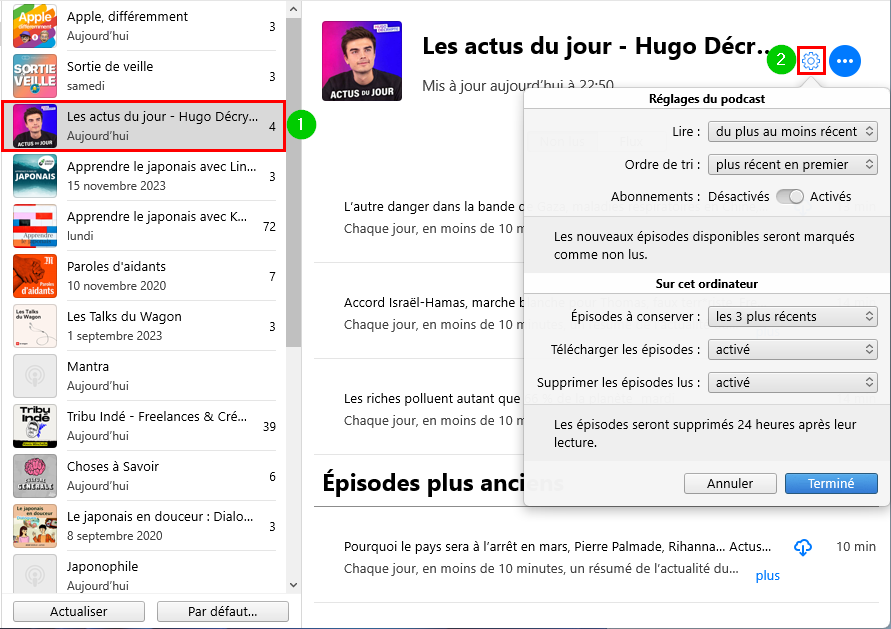This screenshot has width=891, height=629.
Task: Click the Choses à Savoir podcast artwork
Action: click(35, 476)
